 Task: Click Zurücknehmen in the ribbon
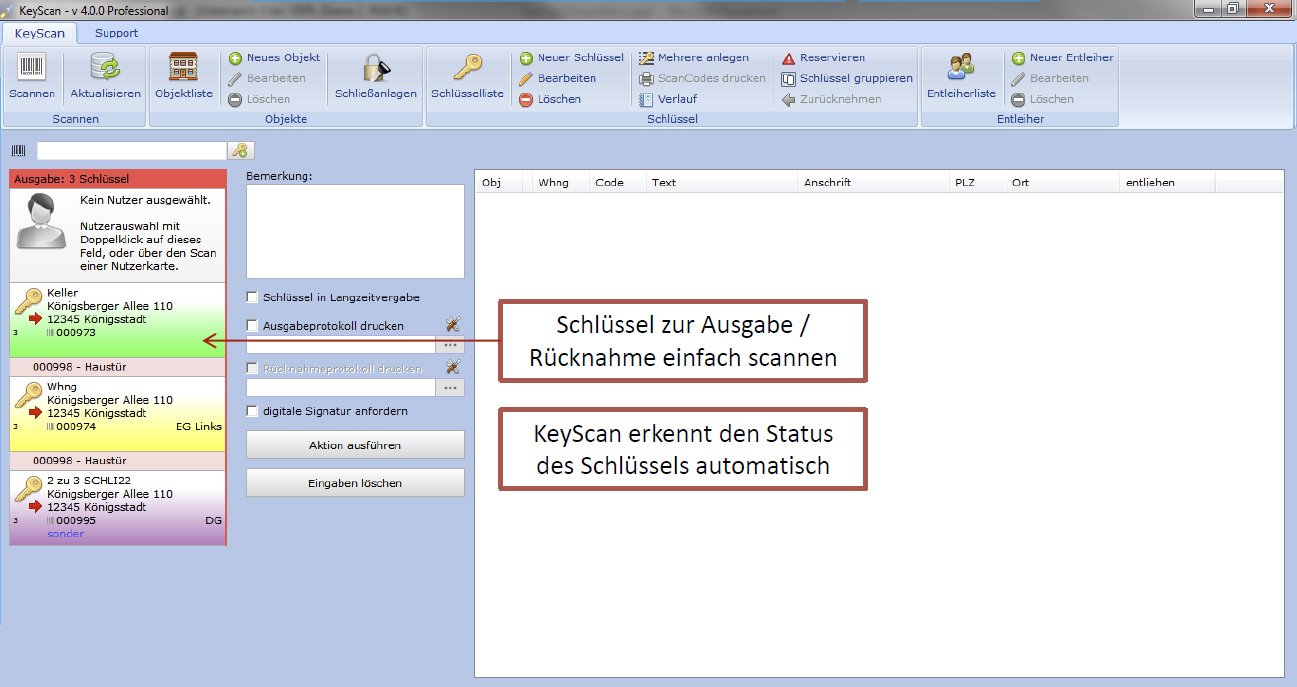point(831,99)
